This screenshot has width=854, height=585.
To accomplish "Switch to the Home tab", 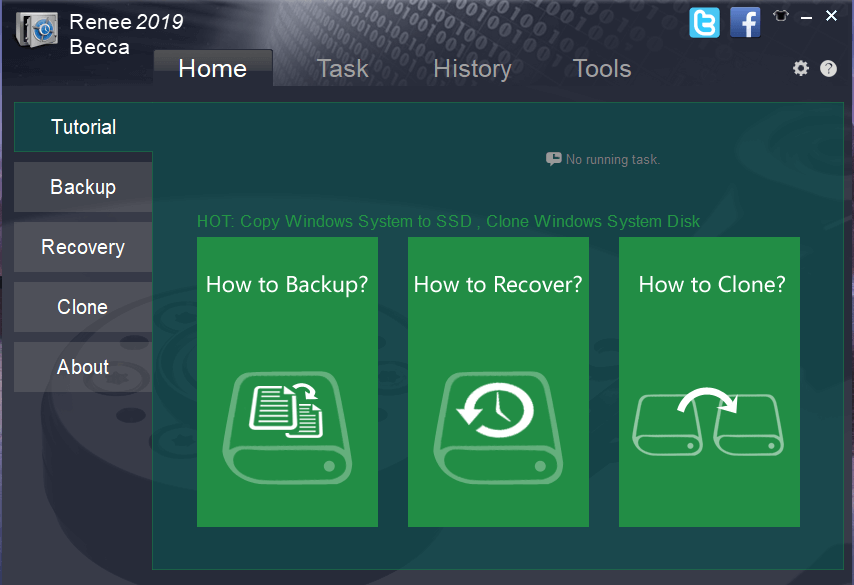I will tap(212, 68).
